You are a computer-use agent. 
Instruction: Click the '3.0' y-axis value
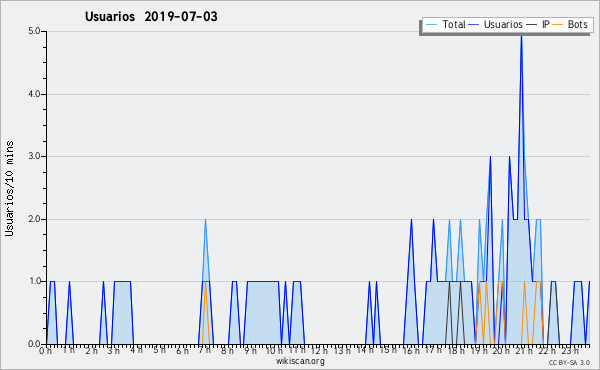click(x=34, y=156)
